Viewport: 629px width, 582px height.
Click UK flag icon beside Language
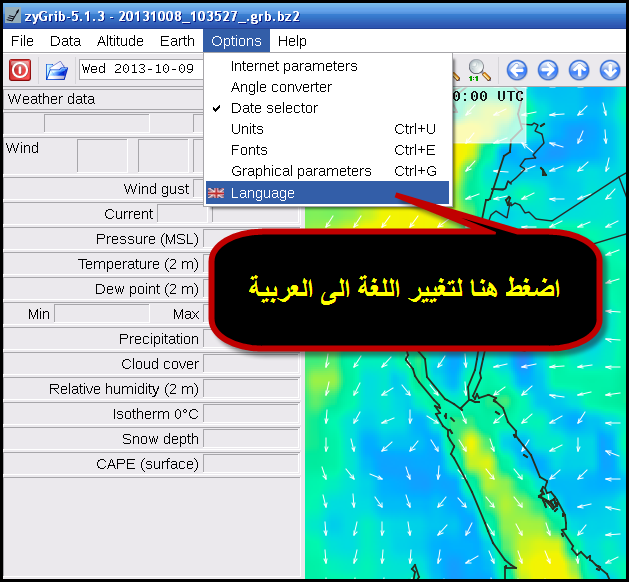(x=216, y=193)
